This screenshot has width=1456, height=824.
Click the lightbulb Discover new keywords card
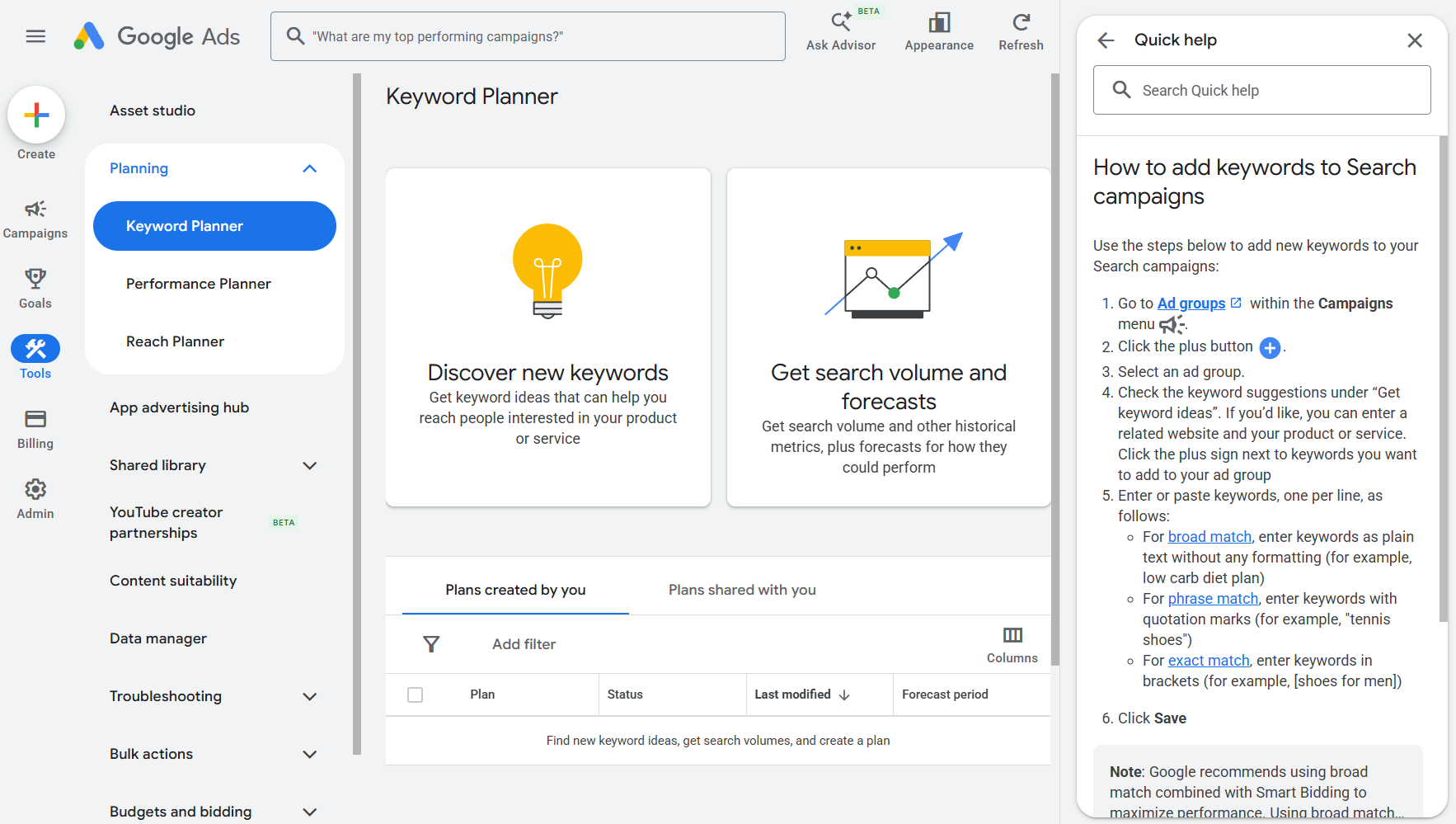coord(548,337)
